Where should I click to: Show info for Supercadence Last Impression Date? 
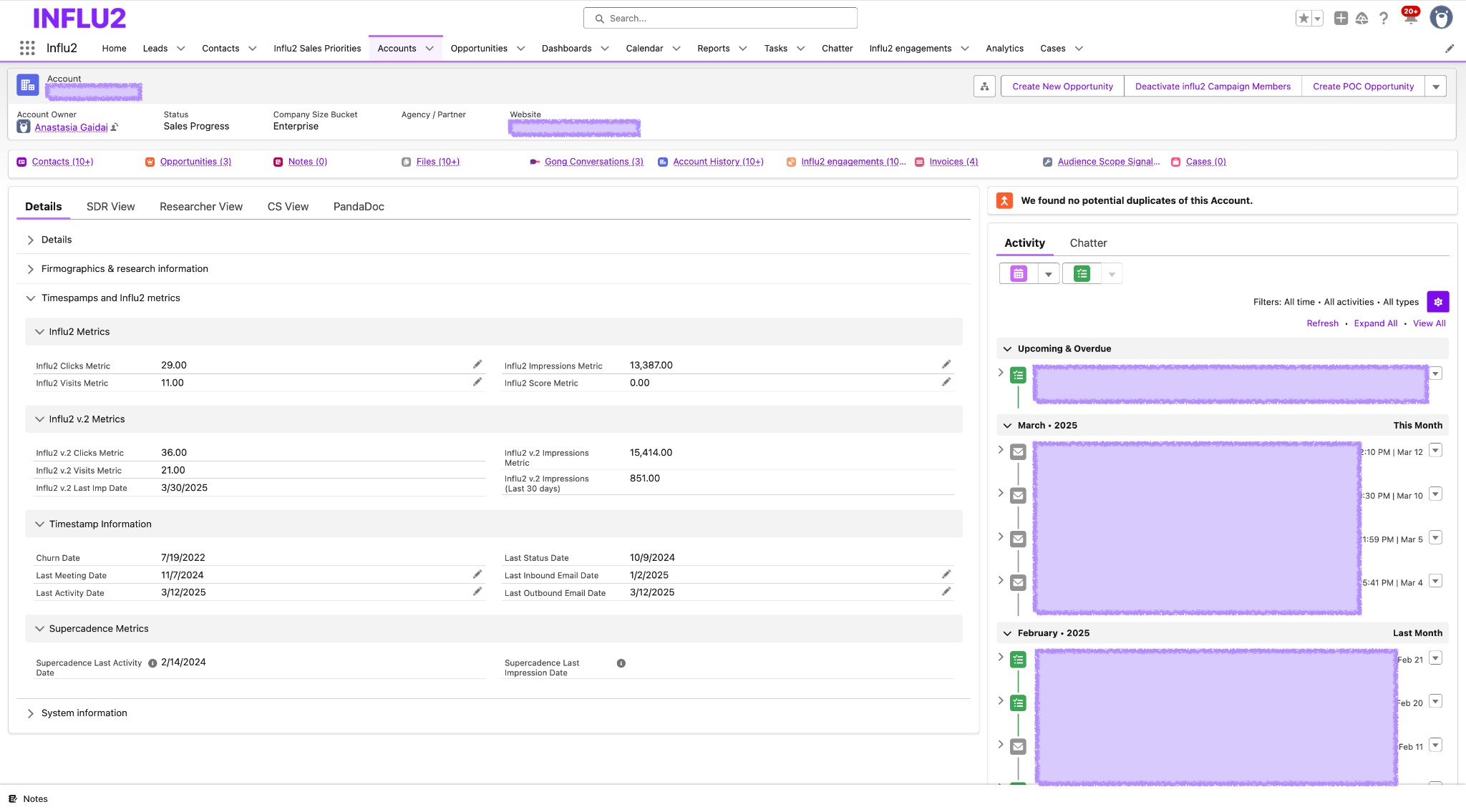(621, 663)
